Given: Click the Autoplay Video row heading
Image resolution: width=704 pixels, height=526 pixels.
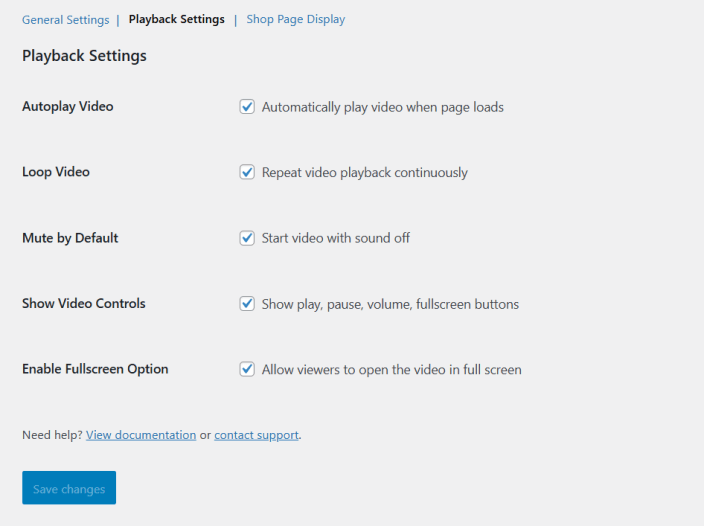Looking at the screenshot, I should pos(68,106).
